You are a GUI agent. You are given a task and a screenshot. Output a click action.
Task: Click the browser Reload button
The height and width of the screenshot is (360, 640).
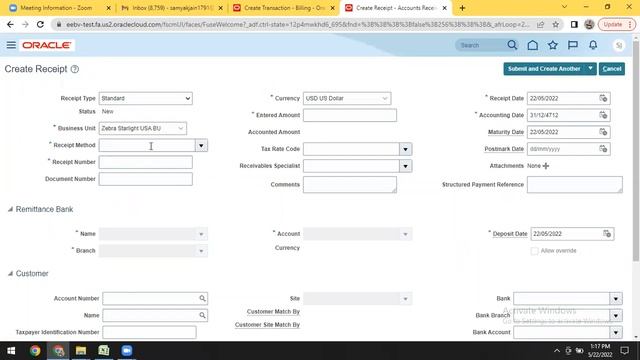[40, 24]
